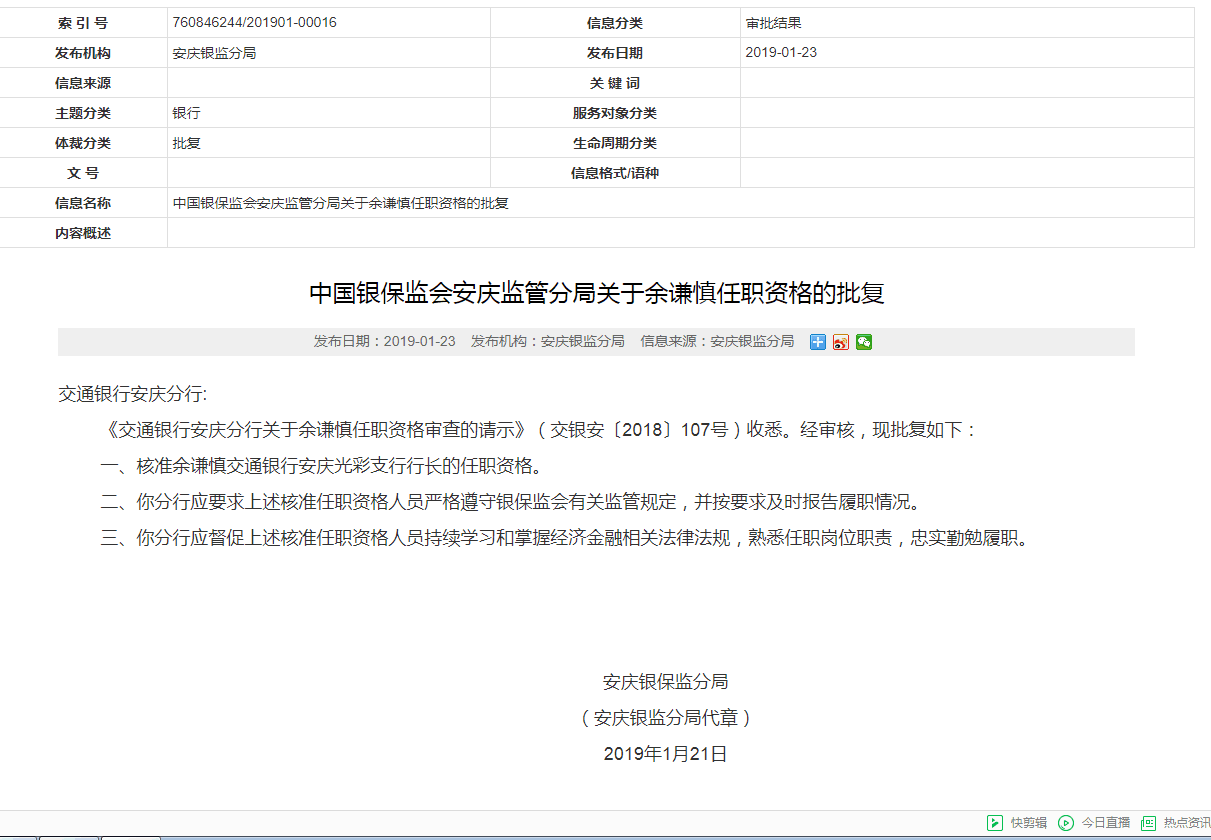Click the 信息分类 label cell
1211x840 pixels.
[615, 23]
